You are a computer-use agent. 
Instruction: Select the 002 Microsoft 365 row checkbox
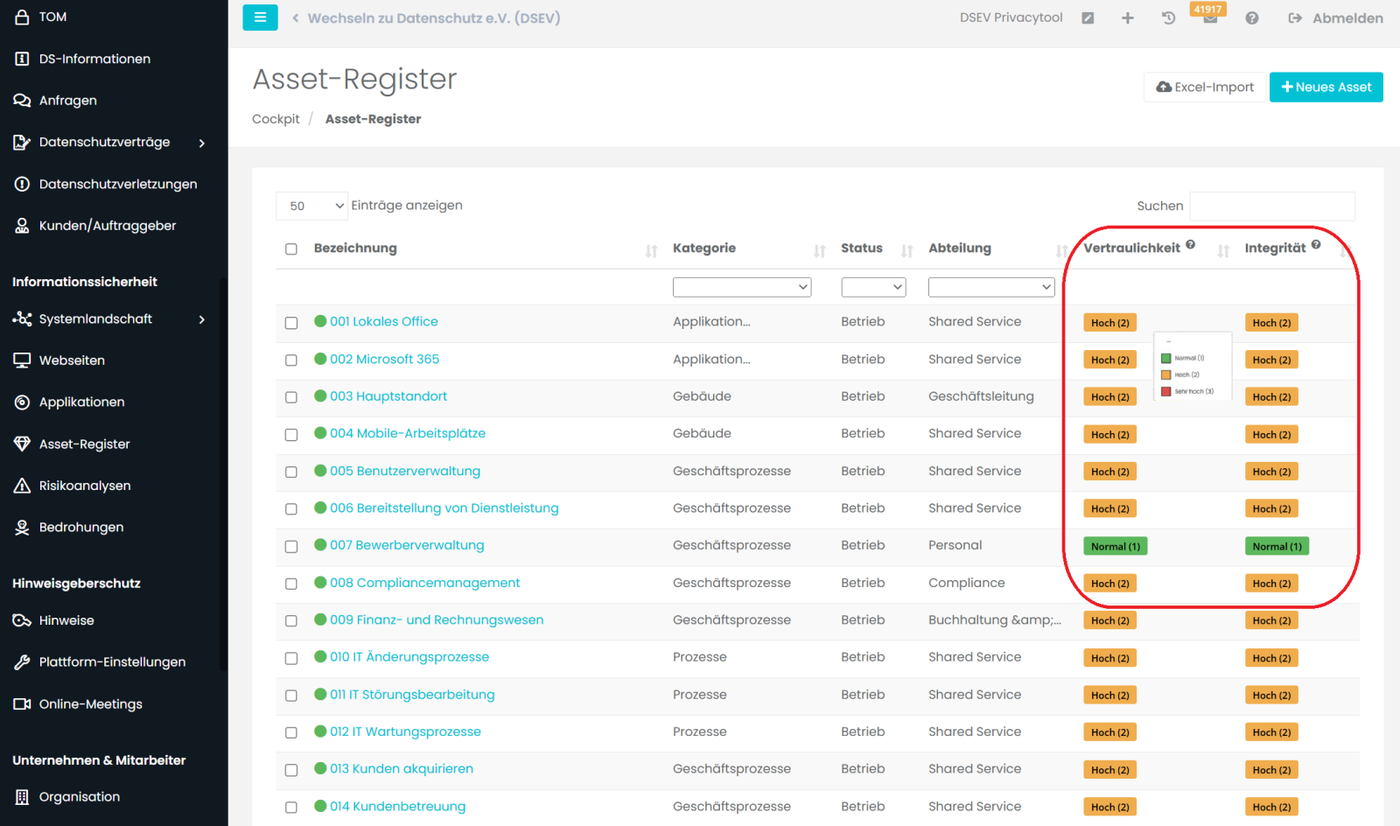(x=291, y=360)
